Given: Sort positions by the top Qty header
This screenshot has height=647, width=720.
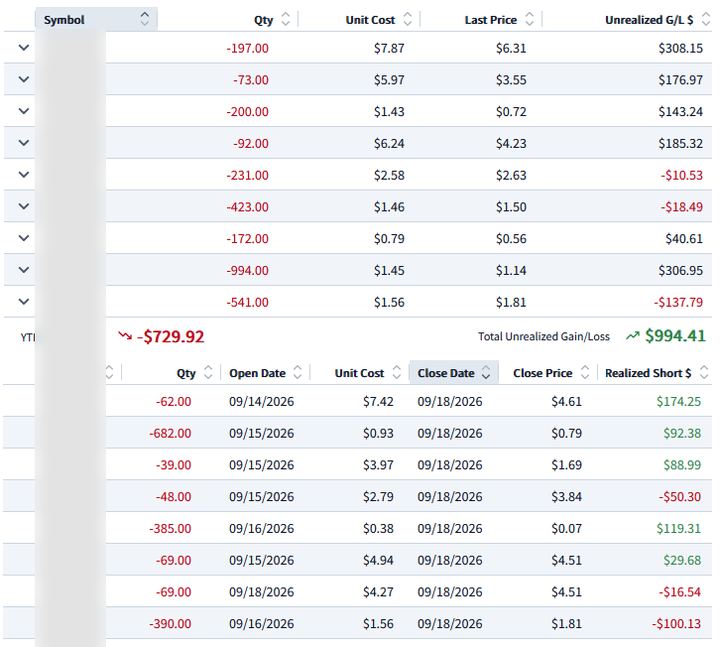Looking at the screenshot, I should point(263,20).
